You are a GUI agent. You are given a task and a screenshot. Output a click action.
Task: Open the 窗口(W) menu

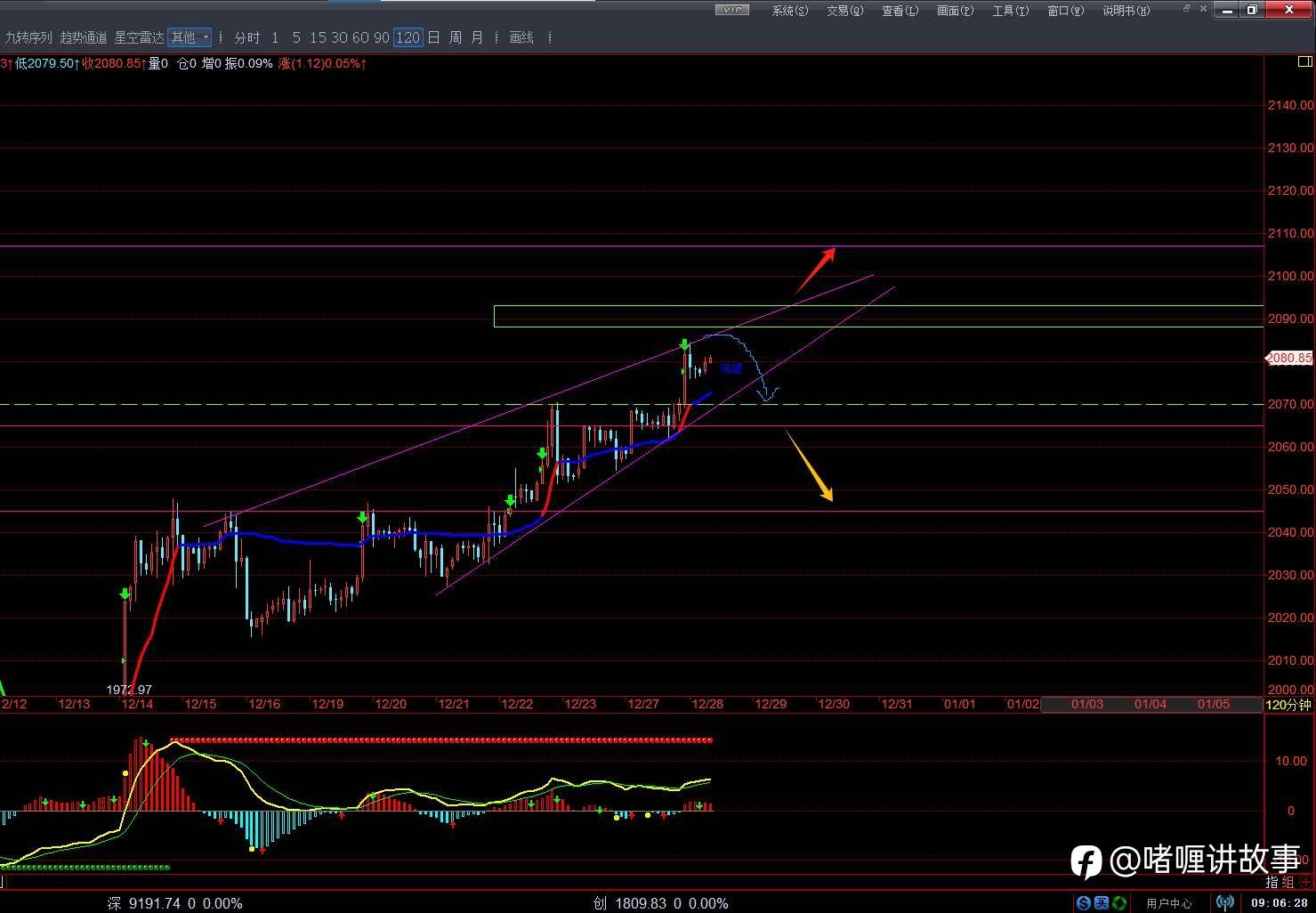pyautogui.click(x=1065, y=11)
